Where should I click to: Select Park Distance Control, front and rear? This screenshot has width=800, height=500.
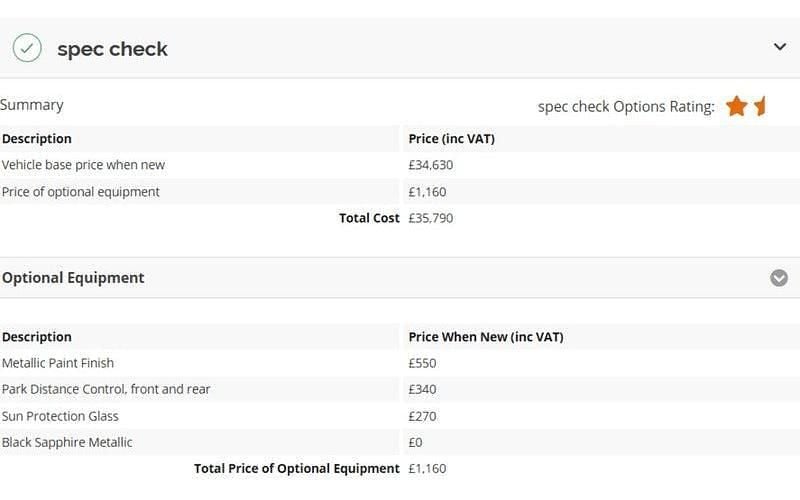tap(106, 389)
